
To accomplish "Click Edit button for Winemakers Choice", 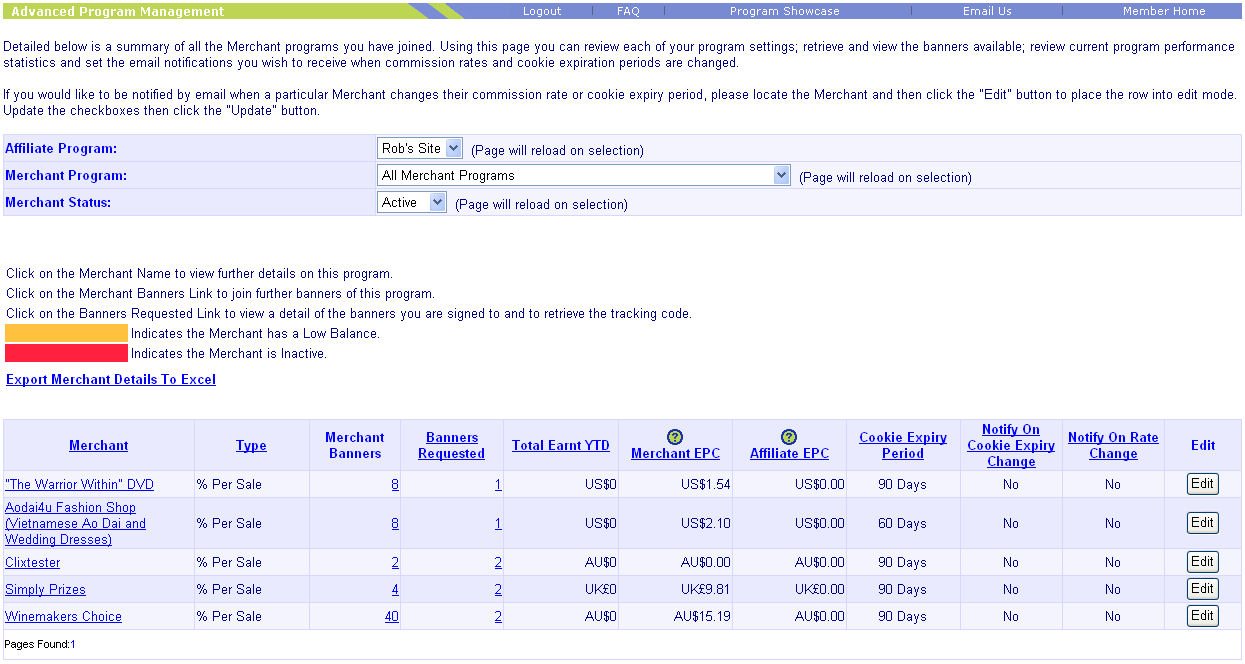I will click(x=1202, y=616).
